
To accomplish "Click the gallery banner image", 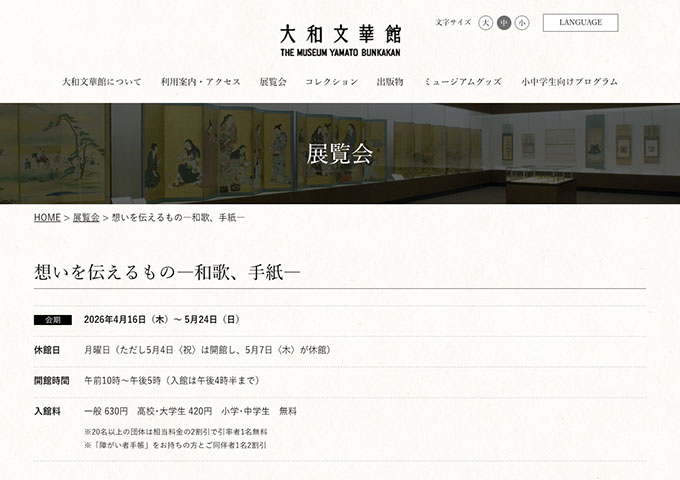I will [340, 153].
